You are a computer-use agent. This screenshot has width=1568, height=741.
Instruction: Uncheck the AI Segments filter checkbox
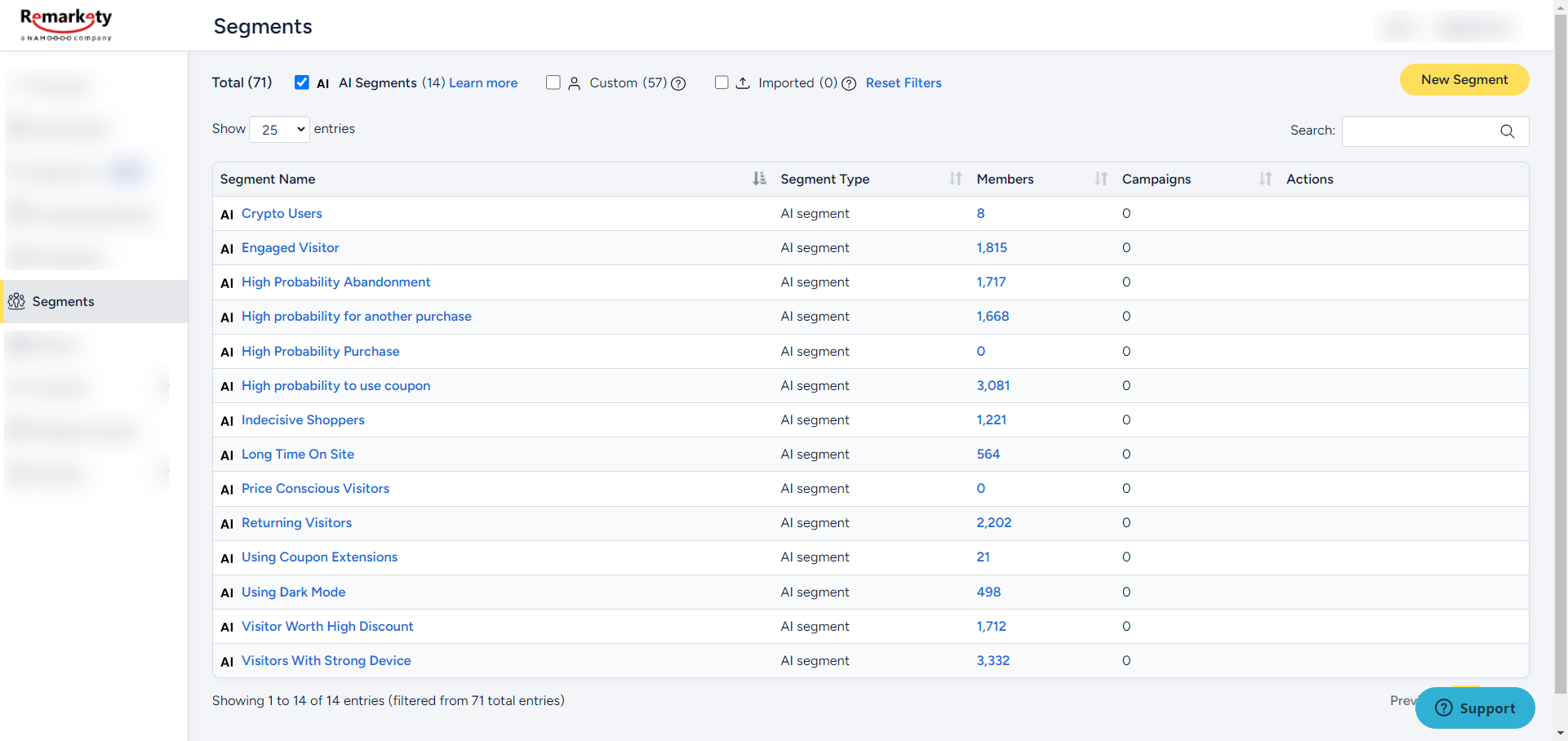pyautogui.click(x=302, y=82)
